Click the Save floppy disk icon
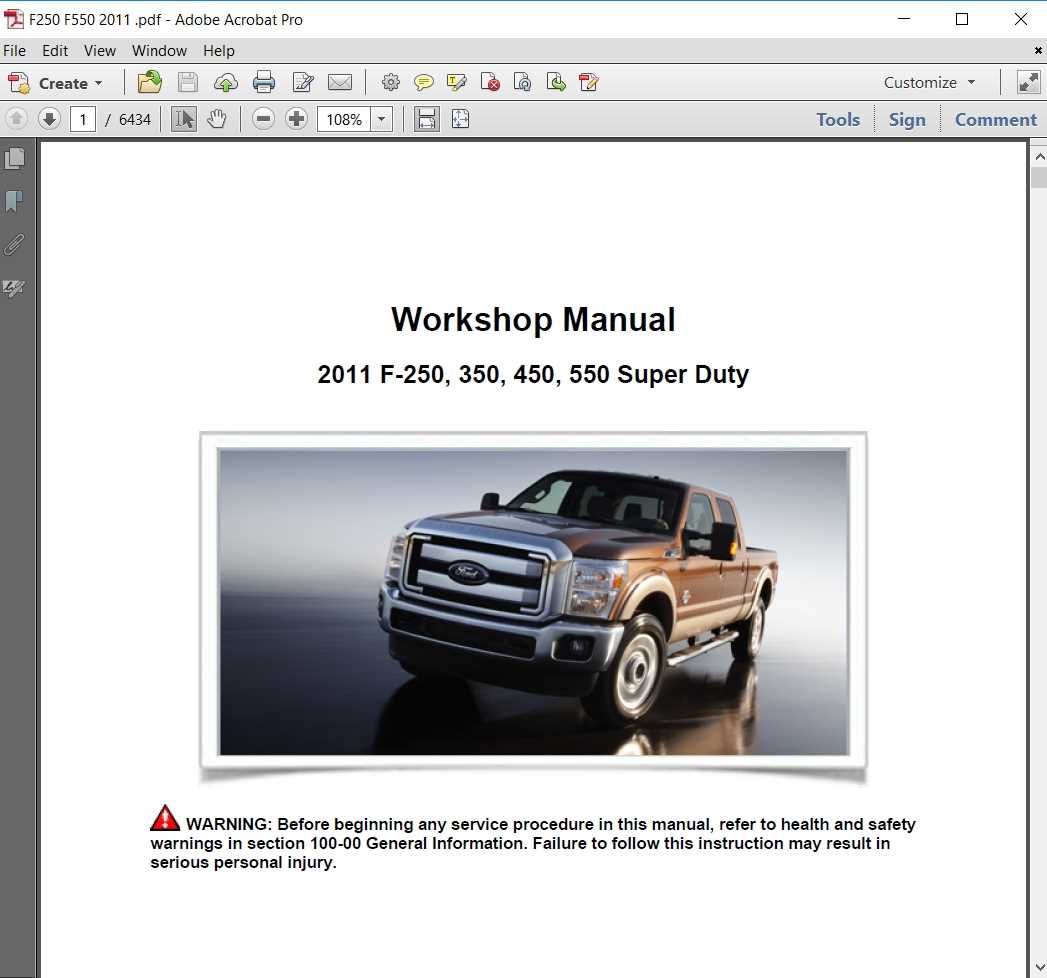Screen dimensions: 1047x978 [188, 82]
